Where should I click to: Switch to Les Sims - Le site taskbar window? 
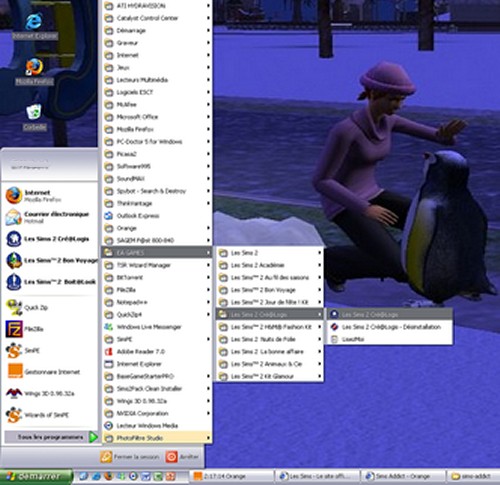318,476
